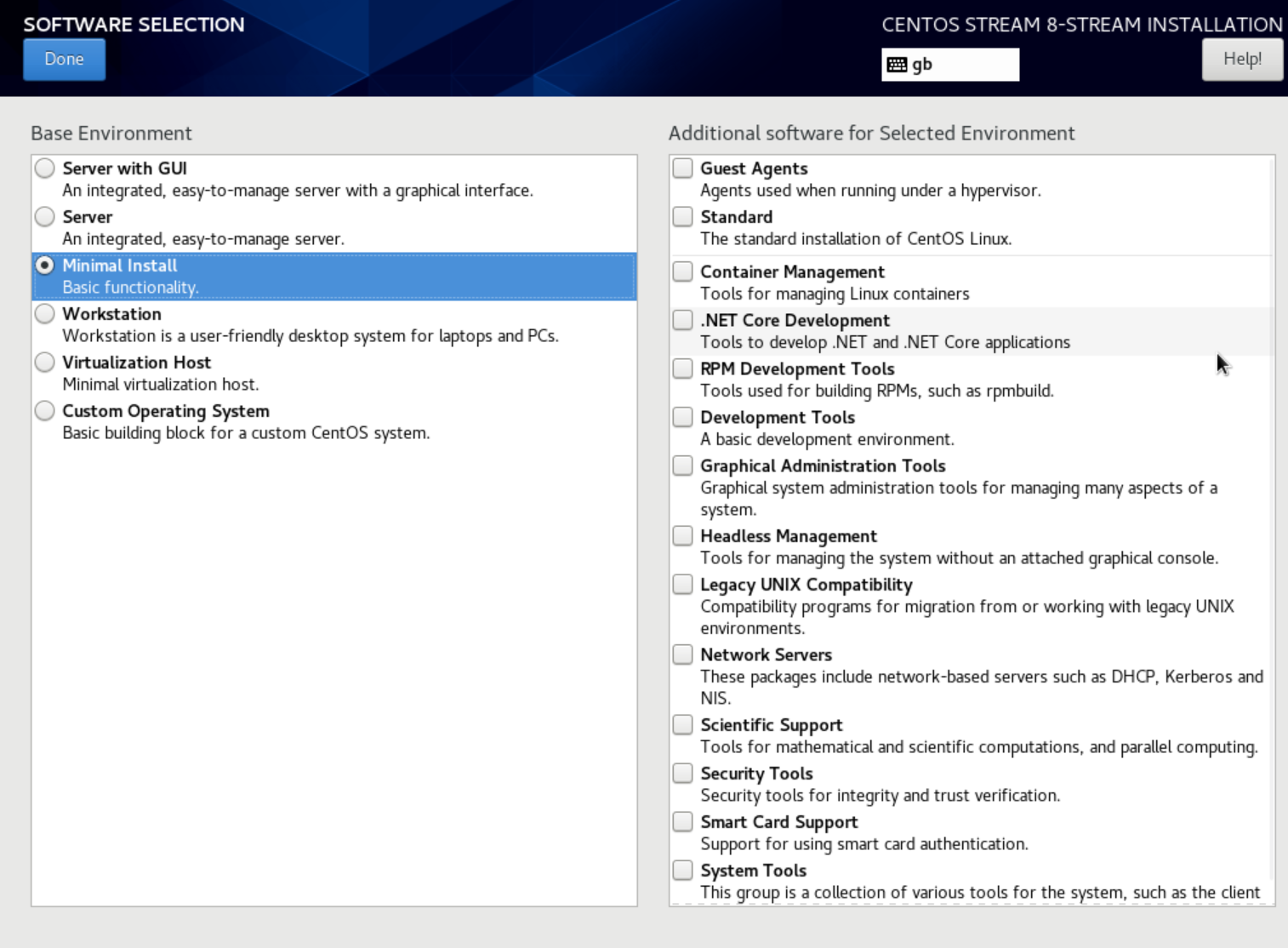Image resolution: width=1288 pixels, height=948 pixels.
Task: Click the Done button
Action: pos(64,60)
